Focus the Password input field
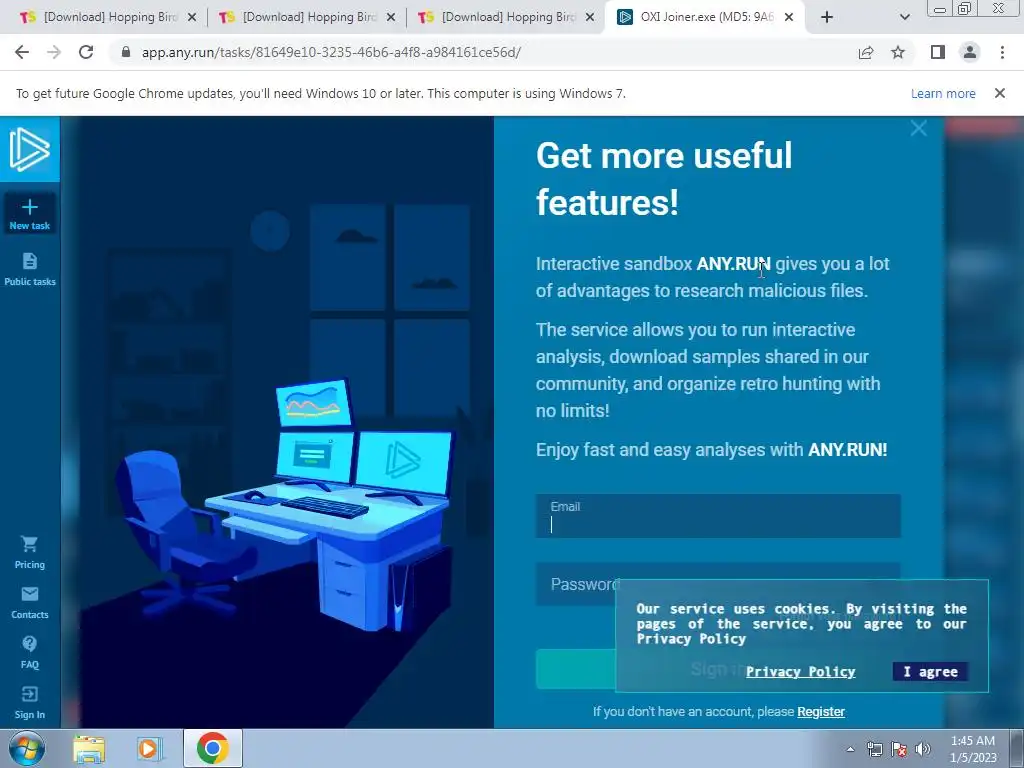 [718, 584]
